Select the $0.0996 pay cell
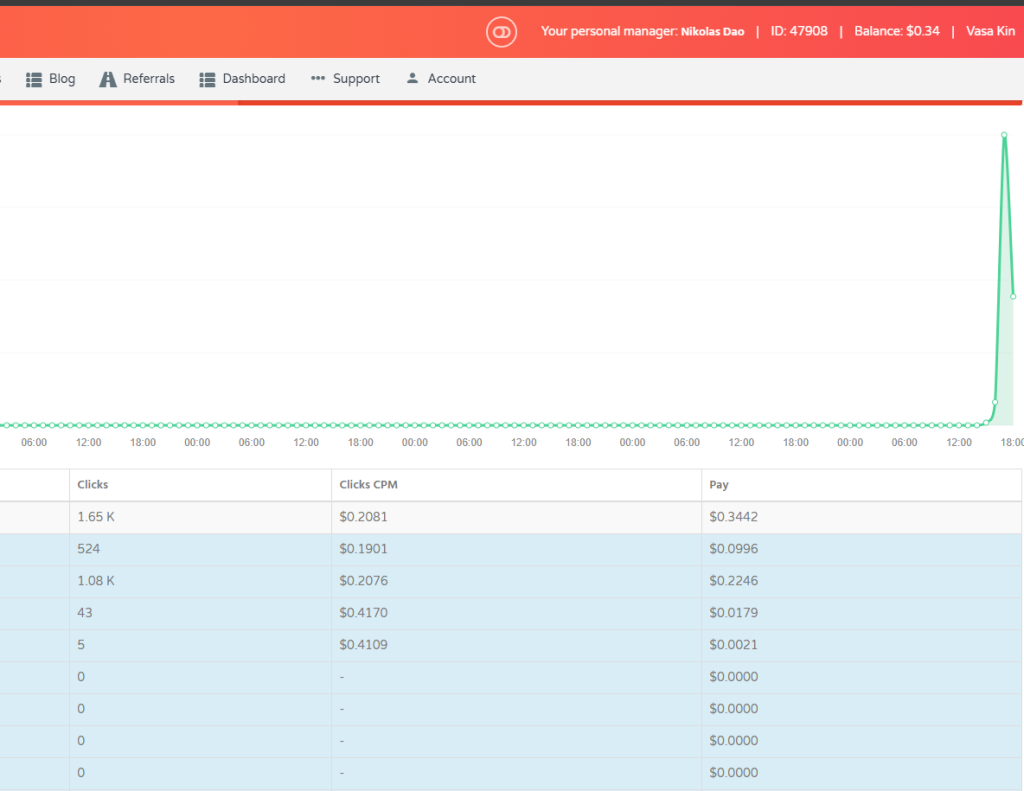Image resolution: width=1024 pixels, height=791 pixels. pos(861,549)
